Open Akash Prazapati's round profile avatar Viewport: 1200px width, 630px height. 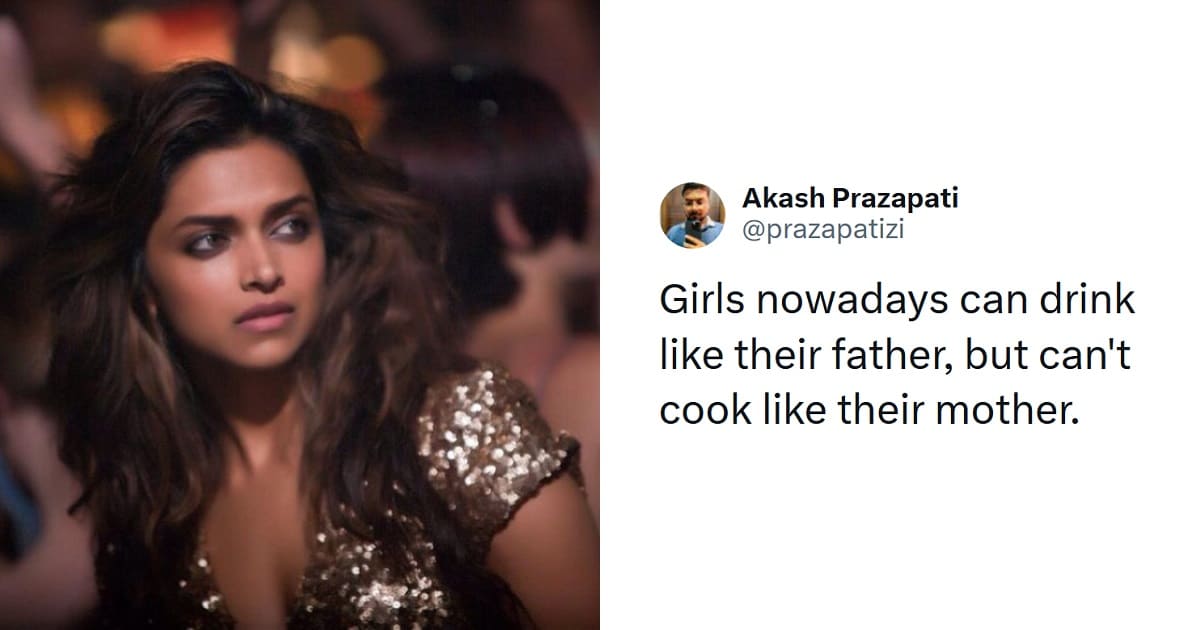tap(692, 215)
